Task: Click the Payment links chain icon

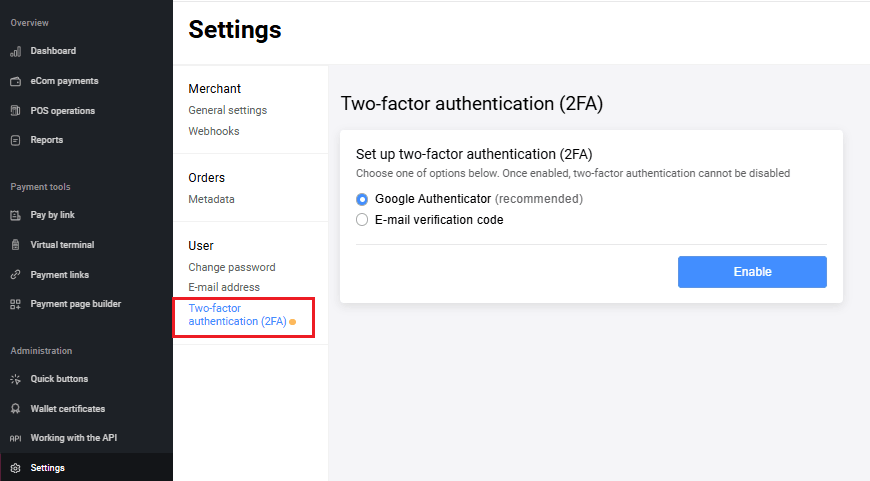Action: coord(15,275)
